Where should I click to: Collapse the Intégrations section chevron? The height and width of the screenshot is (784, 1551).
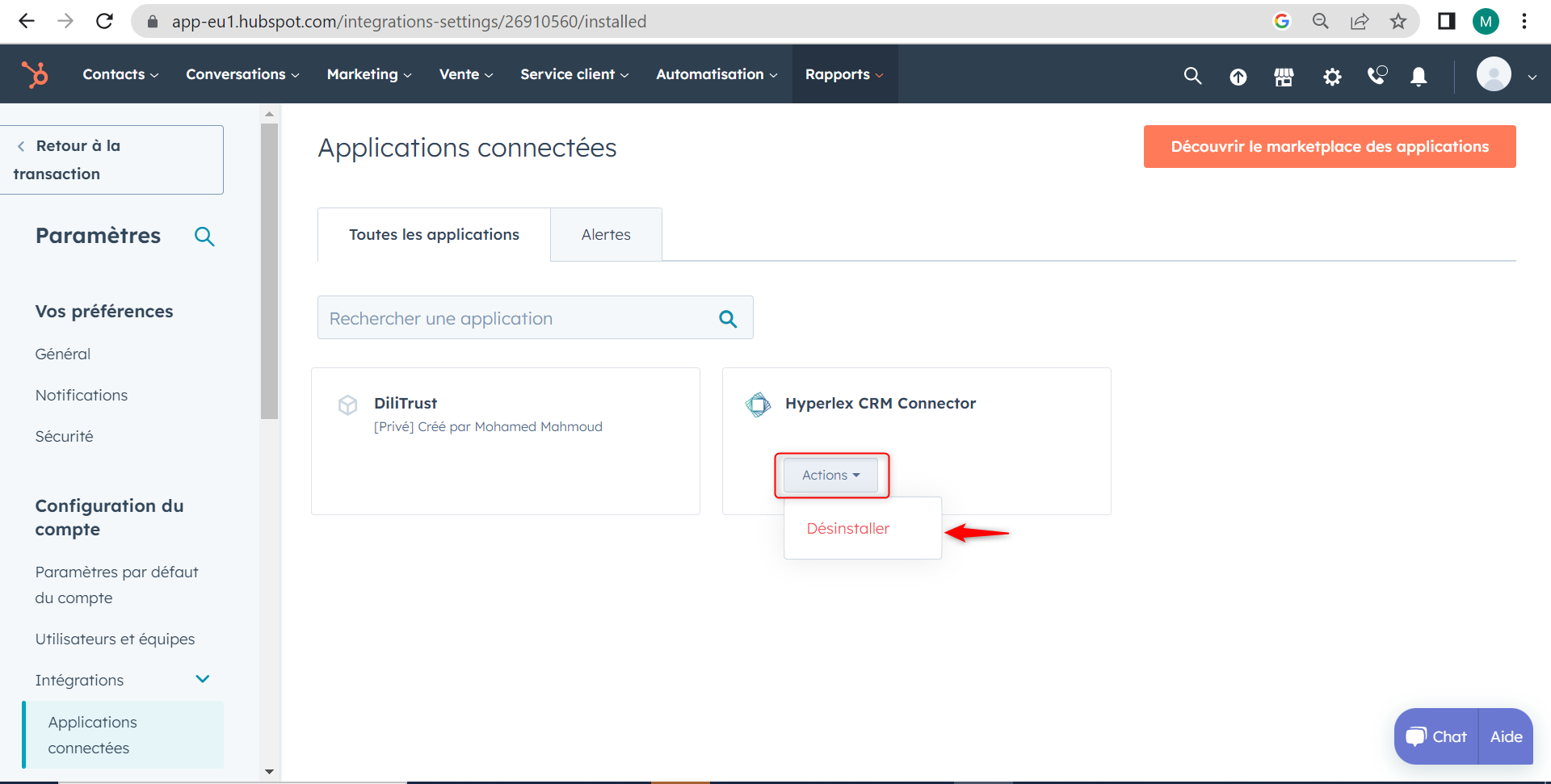pyautogui.click(x=203, y=679)
